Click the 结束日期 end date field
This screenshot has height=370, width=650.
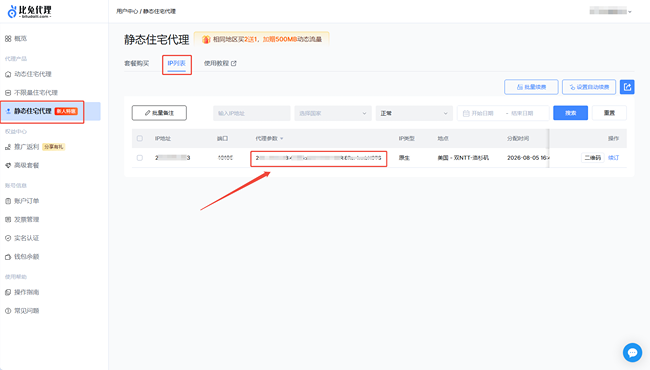pyautogui.click(x=522, y=113)
